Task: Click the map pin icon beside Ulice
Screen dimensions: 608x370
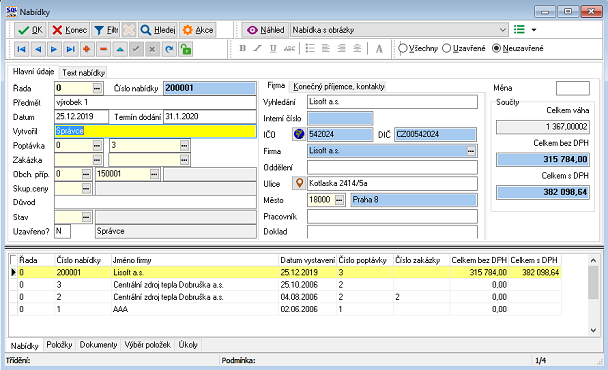Action: (299, 183)
